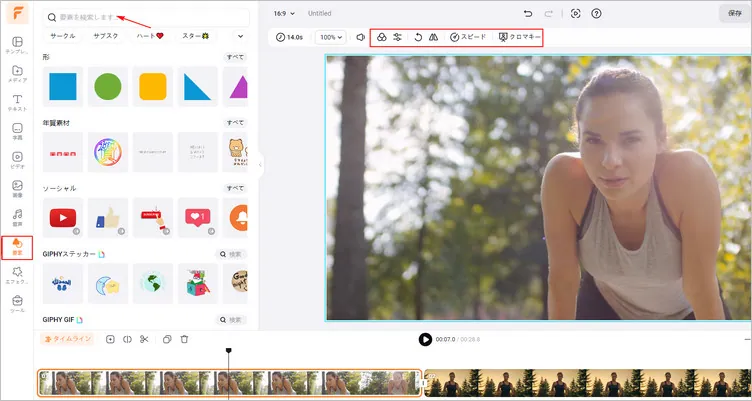This screenshot has width=752, height=401.
Task: Open the 100% zoom dropdown
Action: click(330, 37)
